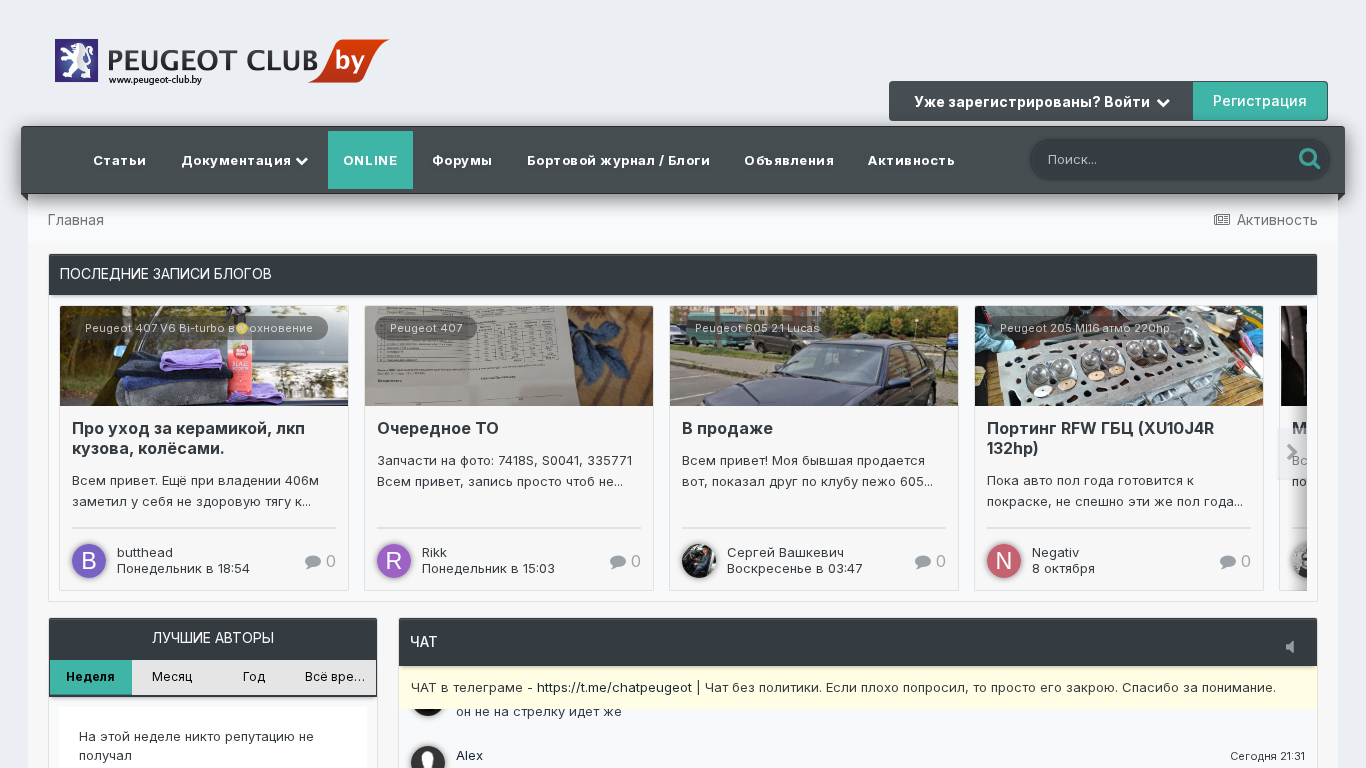The width and height of the screenshot is (1366, 768).
Task: Open blog post 'В продаже'
Action: (727, 428)
